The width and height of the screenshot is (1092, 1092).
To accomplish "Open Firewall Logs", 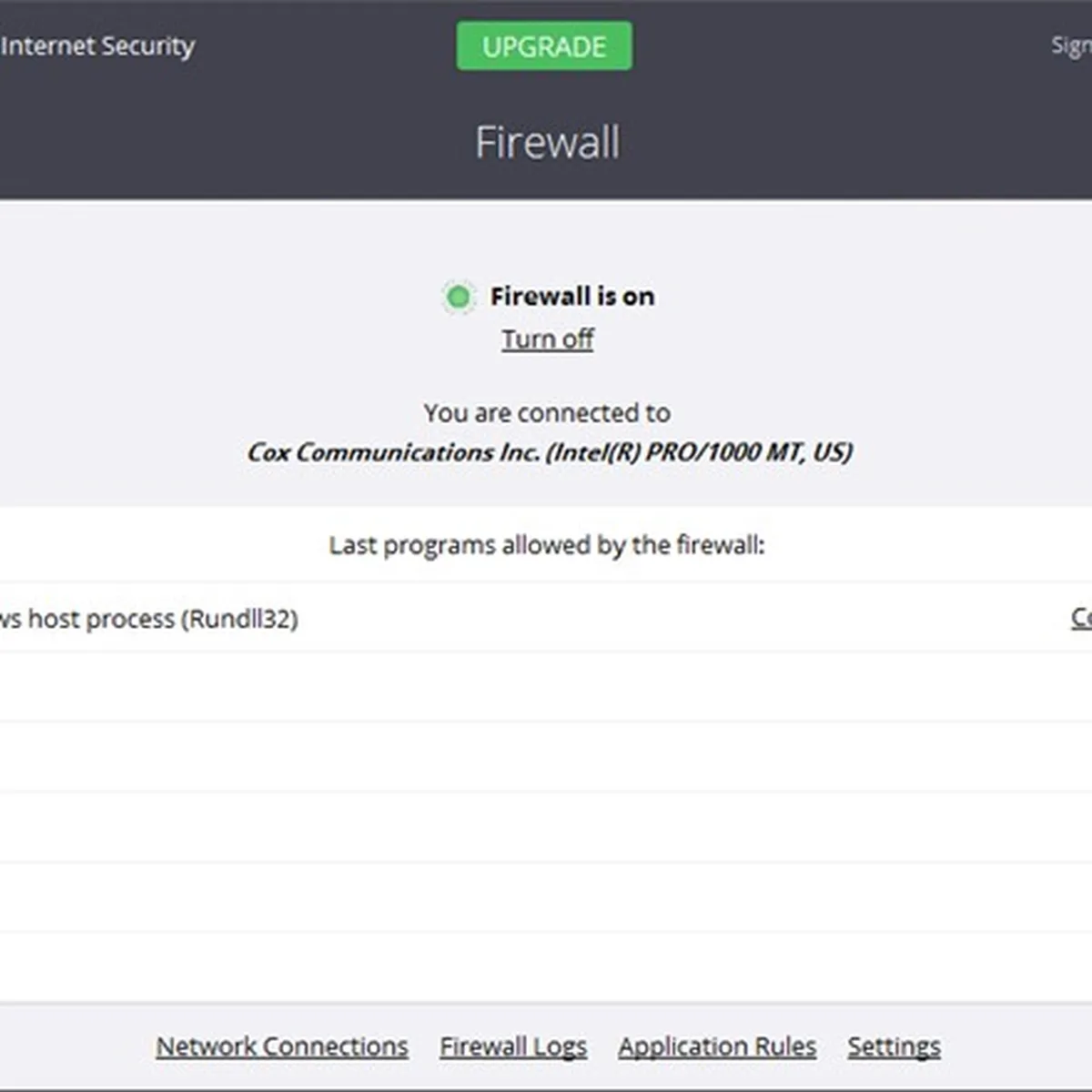I will pos(513,1046).
